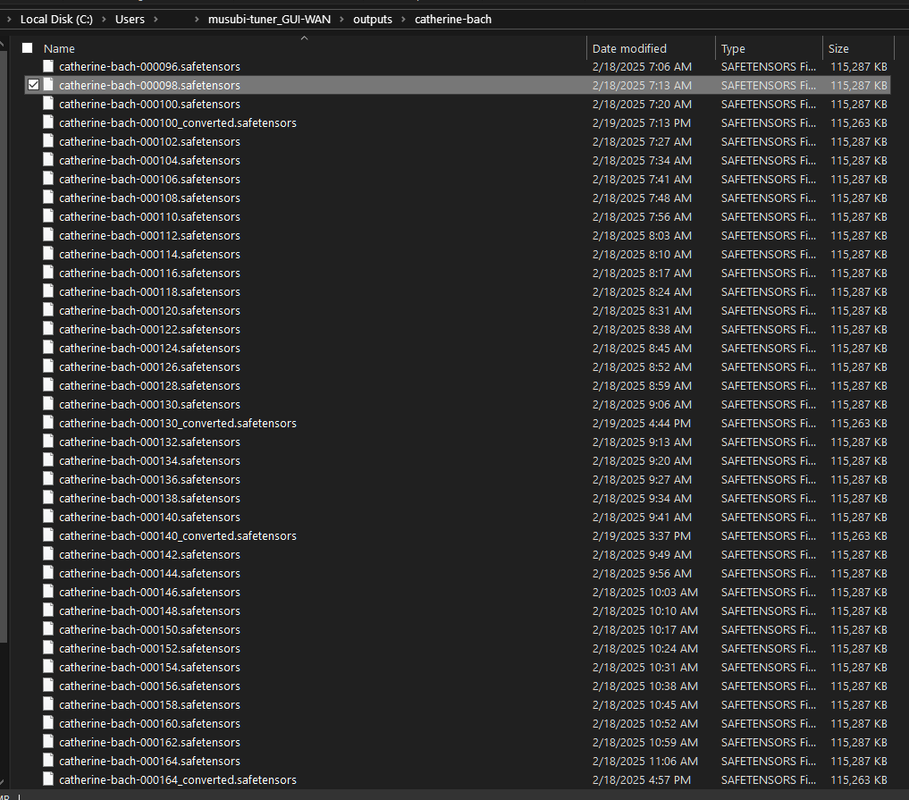The height and width of the screenshot is (800, 909).
Task: Click file icon of catherine-bach-000140_converted.safetensors
Action: [48, 535]
